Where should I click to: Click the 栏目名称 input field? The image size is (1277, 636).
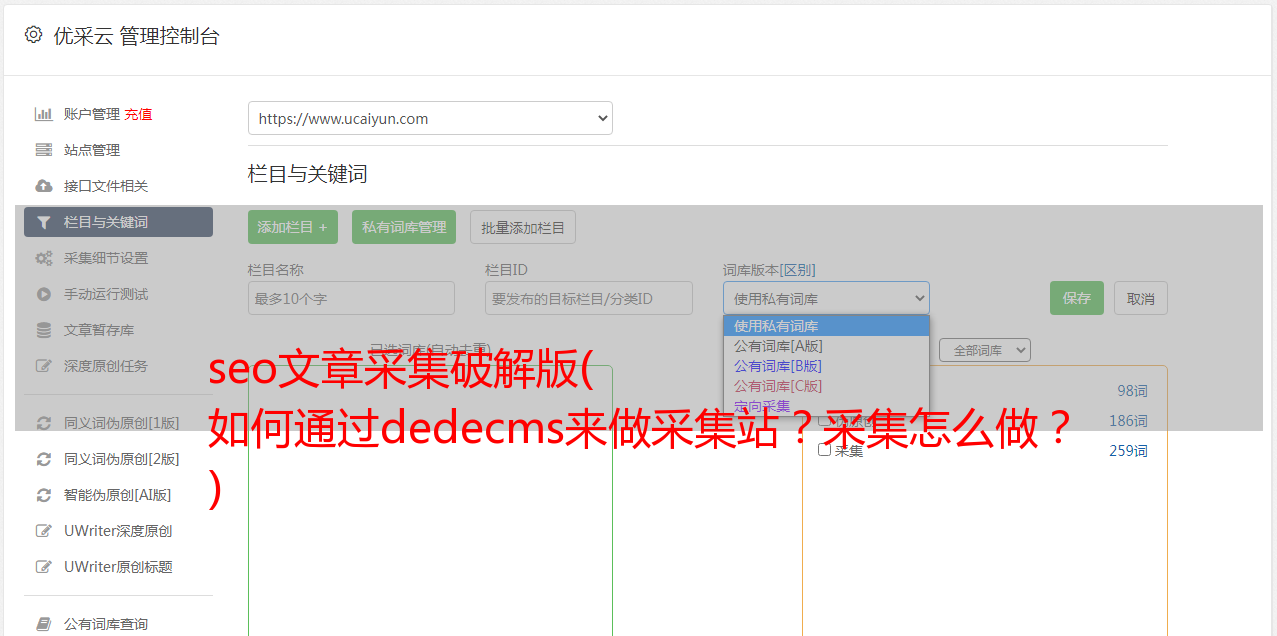coord(351,298)
